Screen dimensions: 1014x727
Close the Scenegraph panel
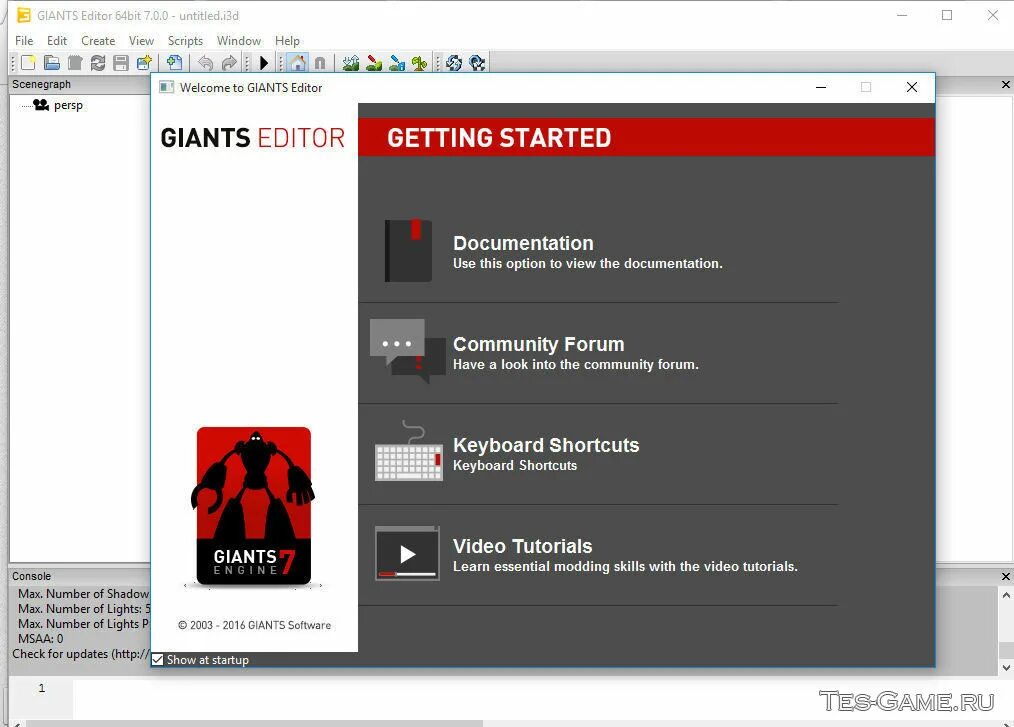click(x=1006, y=85)
